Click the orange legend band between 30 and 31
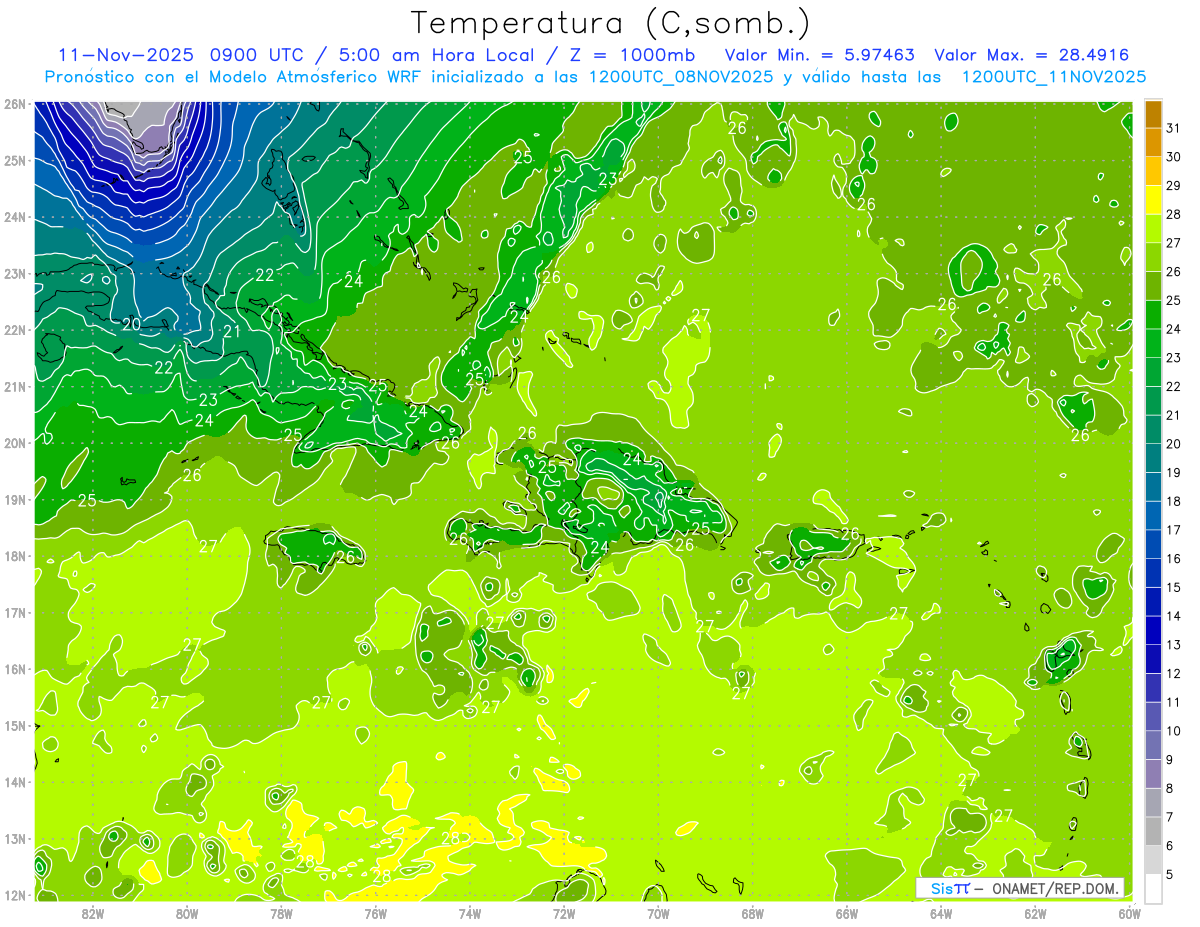Image resolution: width=1200 pixels, height=927 pixels. tap(1153, 142)
